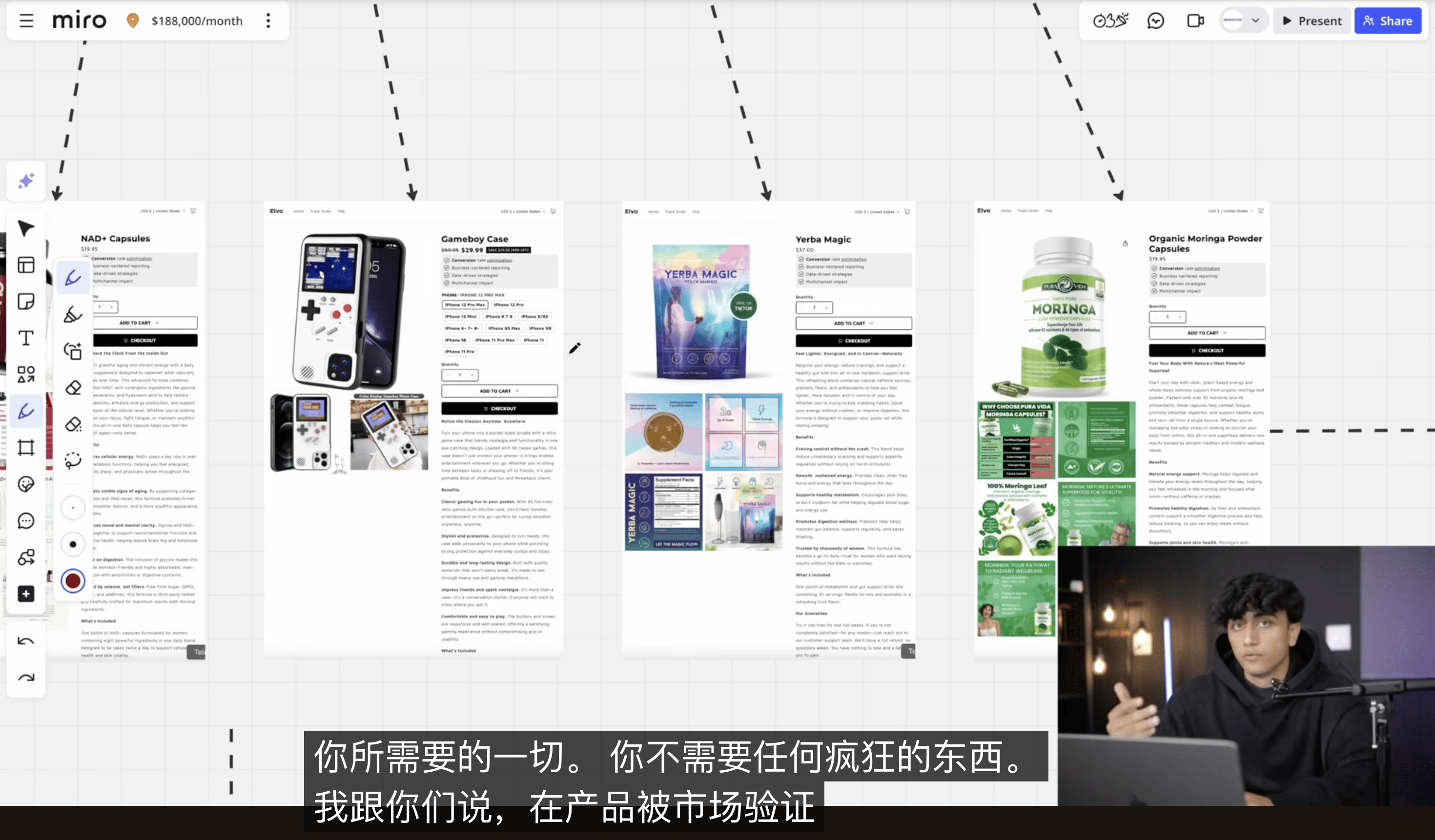Open Moringa page currency country selector
This screenshot has width=1435, height=840.
1230,211
